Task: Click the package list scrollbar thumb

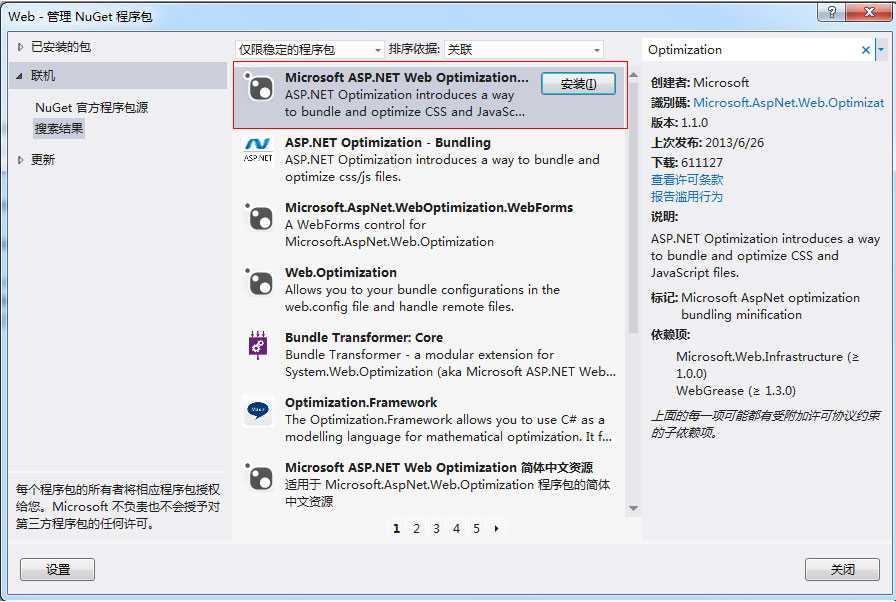Action: [633, 208]
